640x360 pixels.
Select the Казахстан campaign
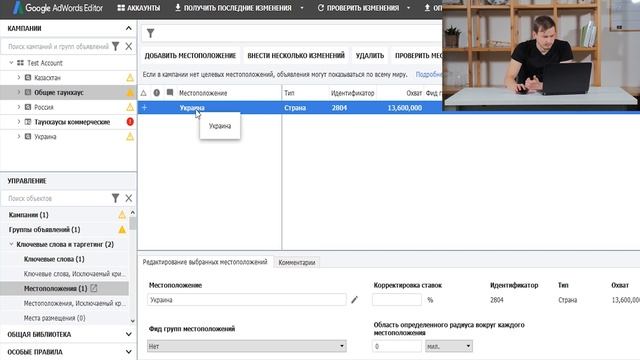coord(47,78)
